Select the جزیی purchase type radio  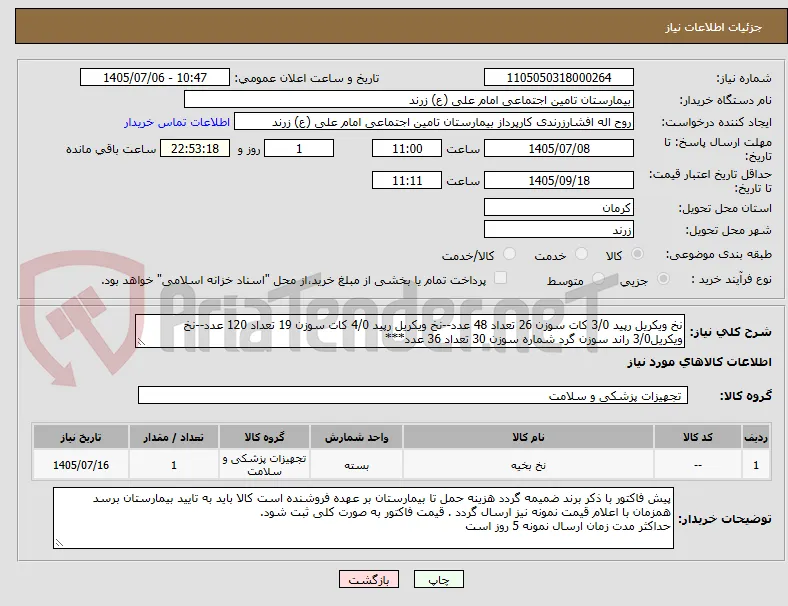point(663,279)
